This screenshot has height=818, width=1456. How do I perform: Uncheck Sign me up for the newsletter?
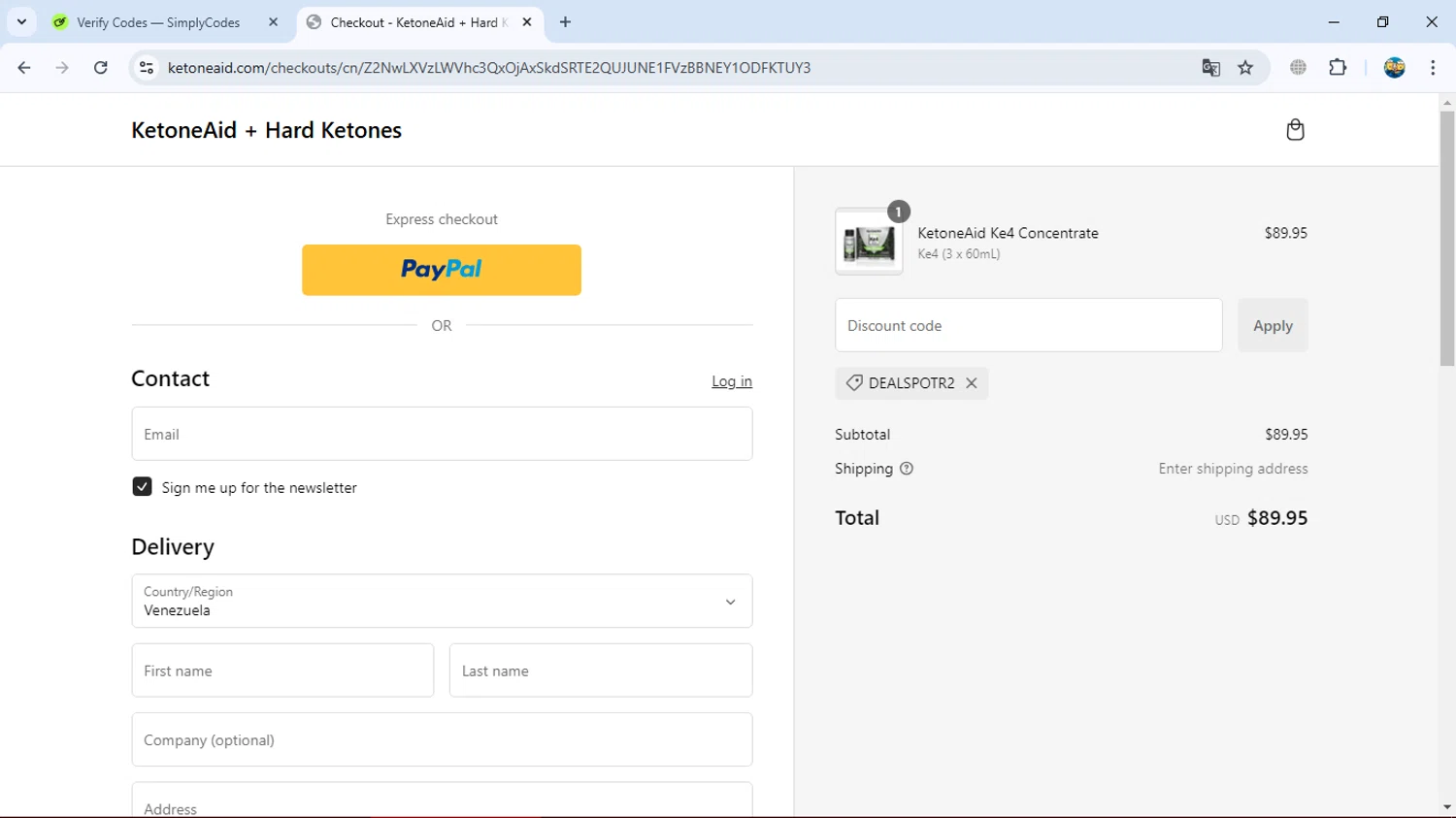(142, 487)
